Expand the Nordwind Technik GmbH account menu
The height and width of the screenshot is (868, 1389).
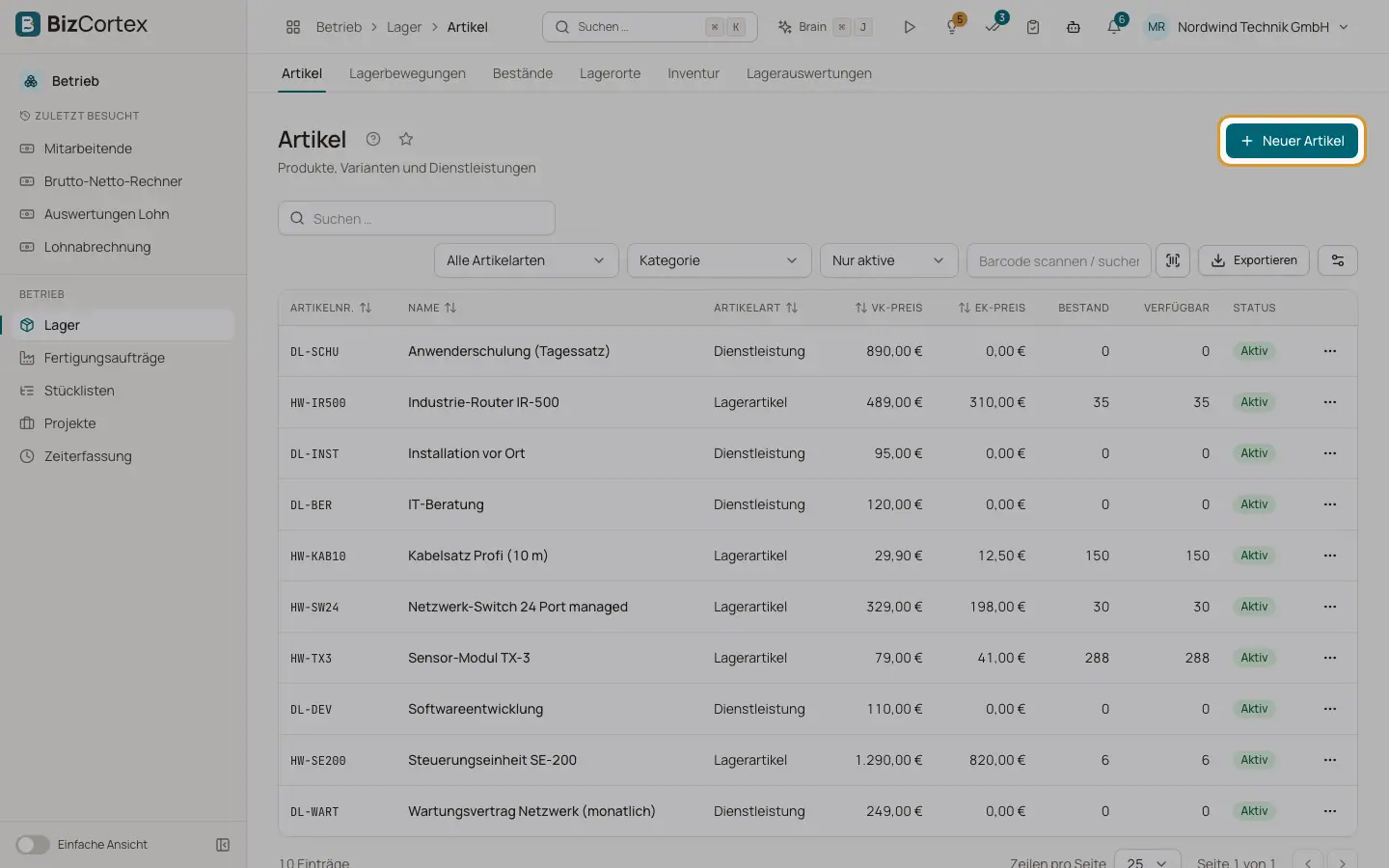point(1246,27)
